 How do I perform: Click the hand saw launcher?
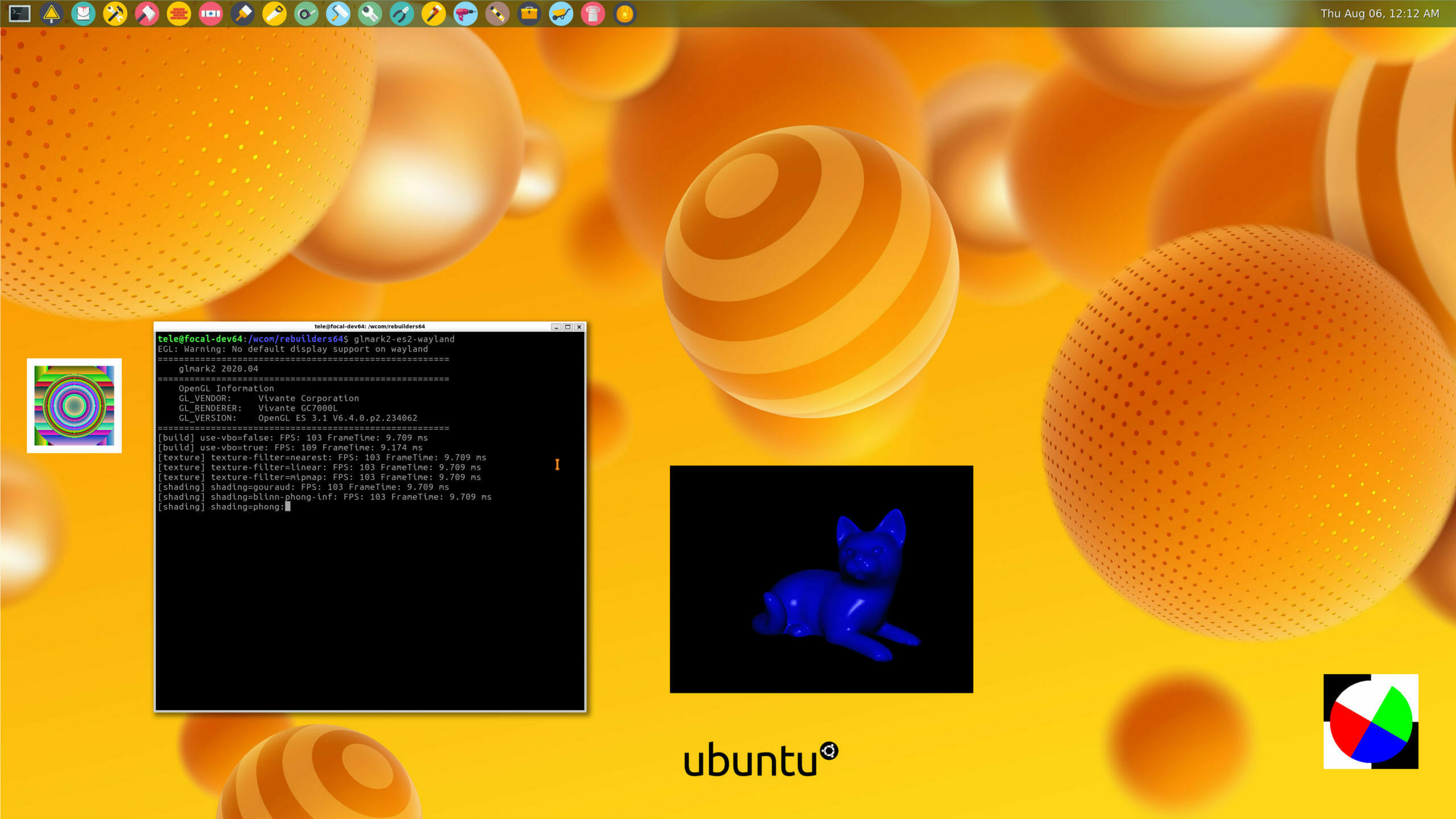[274, 14]
